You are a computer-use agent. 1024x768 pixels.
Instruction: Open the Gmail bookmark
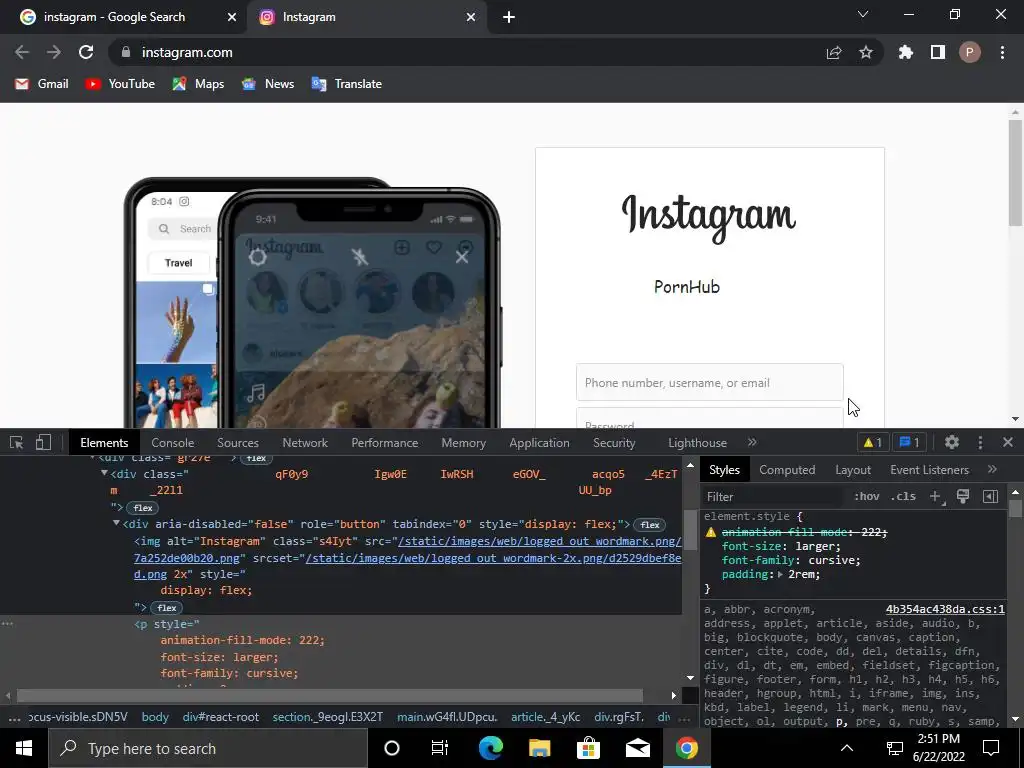[42, 84]
